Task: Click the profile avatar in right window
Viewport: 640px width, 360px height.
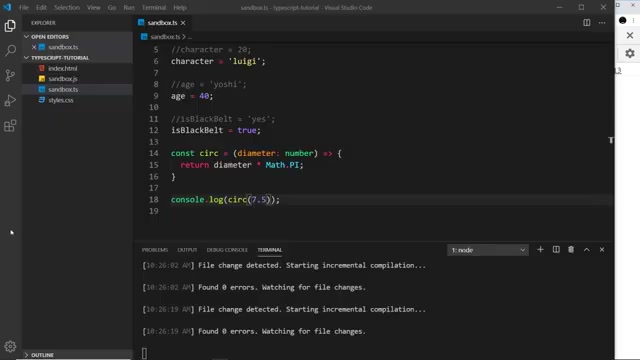Action: pyautogui.click(x=622, y=20)
